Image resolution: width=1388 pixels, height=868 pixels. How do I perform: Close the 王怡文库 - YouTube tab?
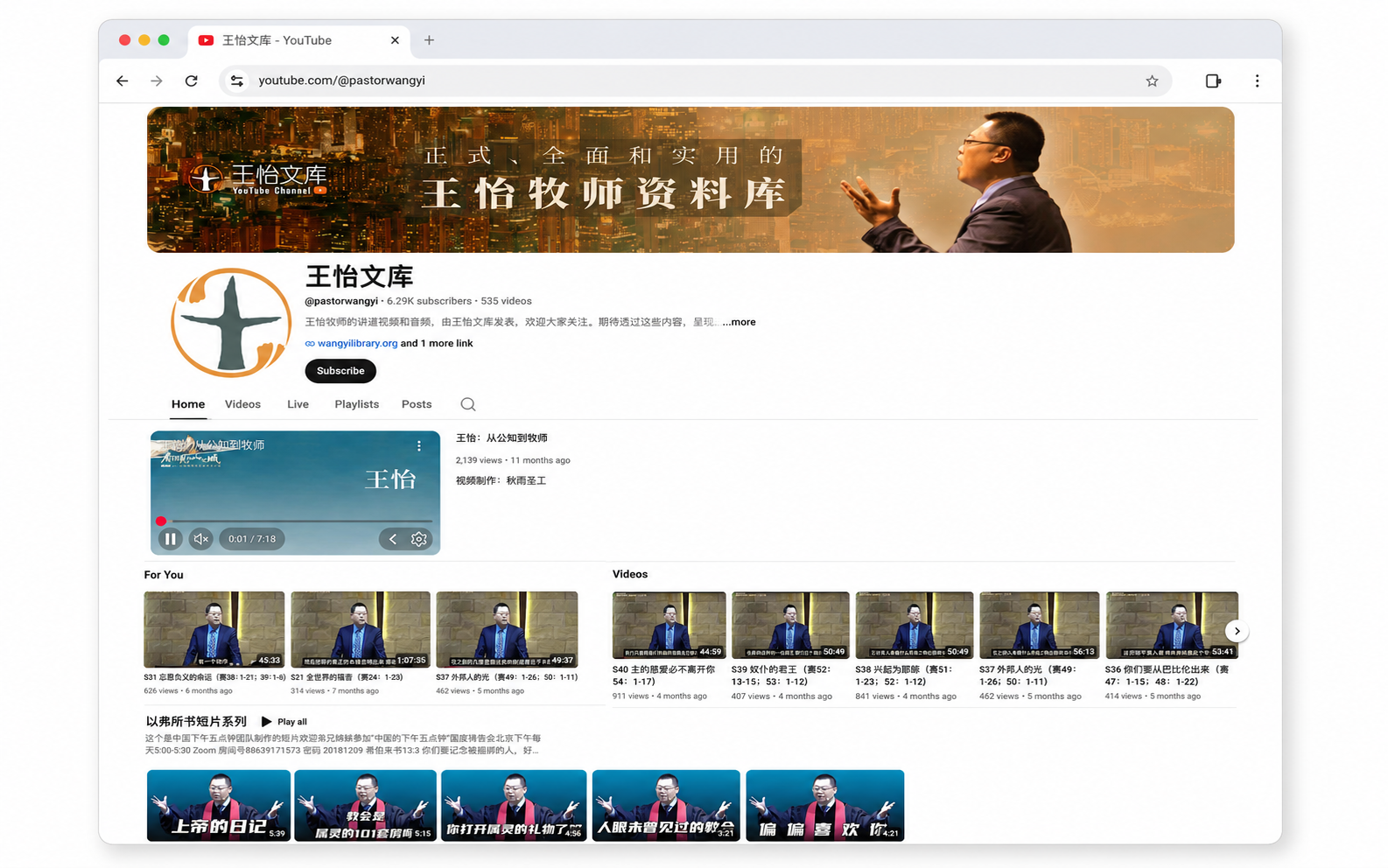[395, 40]
